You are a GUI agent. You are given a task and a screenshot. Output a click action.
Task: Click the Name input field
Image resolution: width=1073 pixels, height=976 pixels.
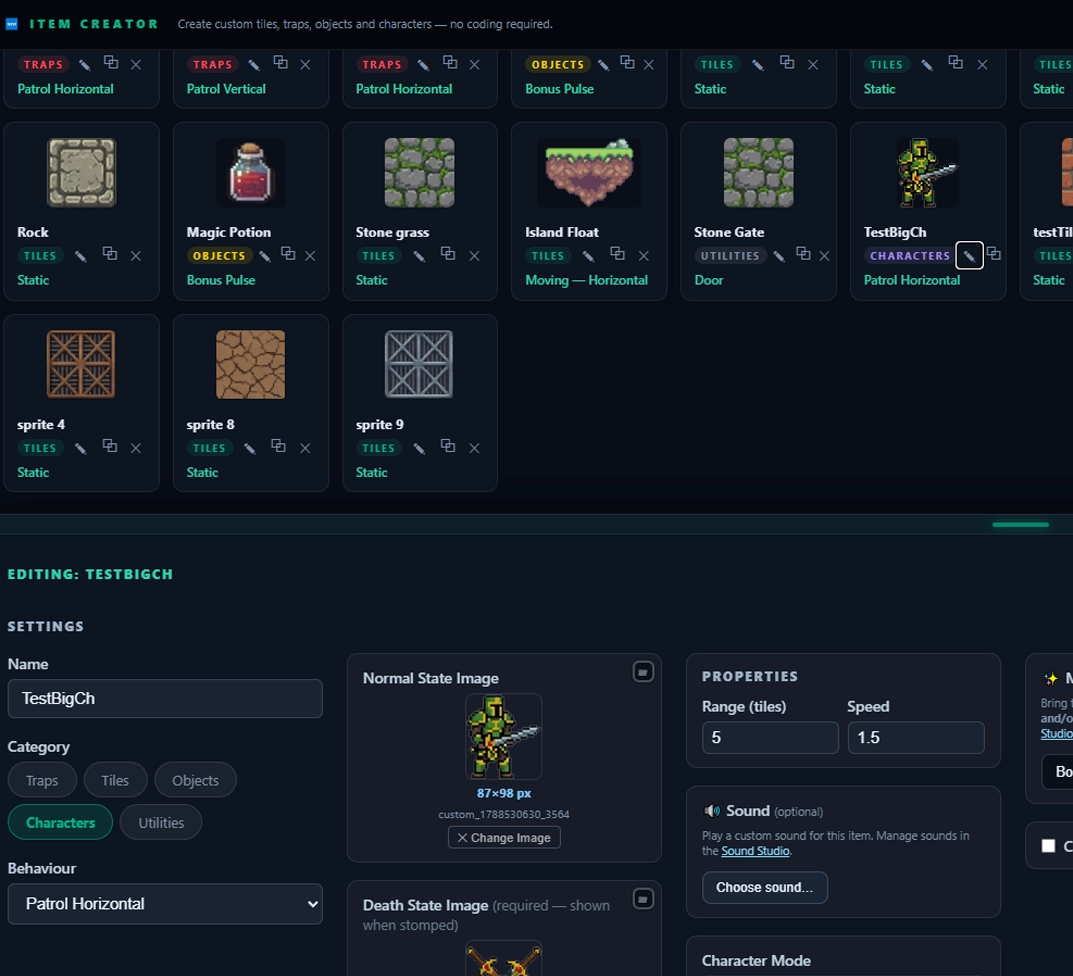click(165, 699)
